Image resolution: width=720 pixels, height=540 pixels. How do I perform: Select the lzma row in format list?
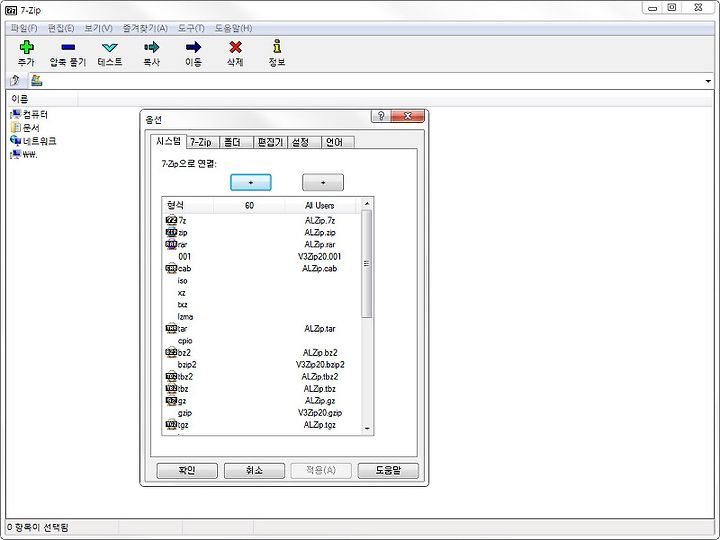(x=262, y=316)
